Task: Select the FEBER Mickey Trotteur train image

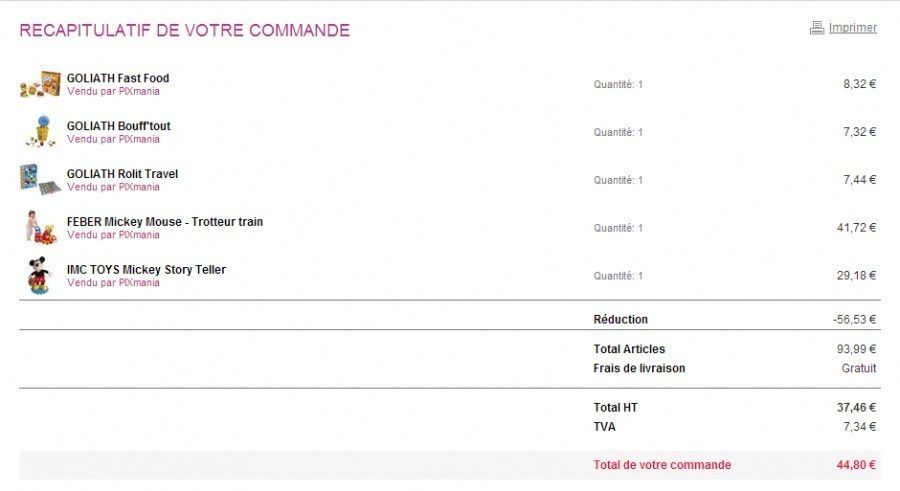Action: click(x=40, y=227)
